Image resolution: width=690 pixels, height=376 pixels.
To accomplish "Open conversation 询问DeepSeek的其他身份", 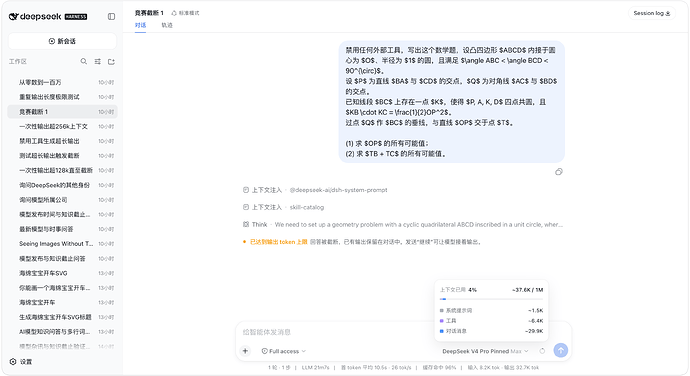I will coord(62,185).
